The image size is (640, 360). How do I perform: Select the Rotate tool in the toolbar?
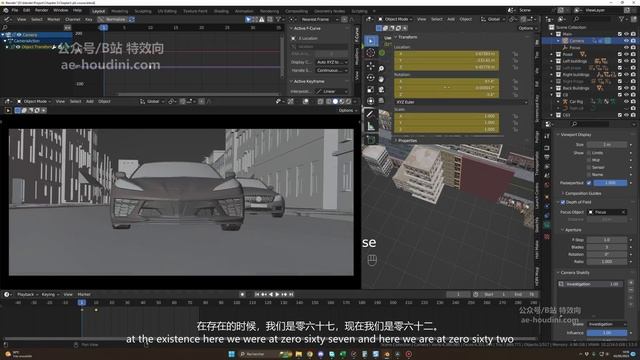[371, 78]
